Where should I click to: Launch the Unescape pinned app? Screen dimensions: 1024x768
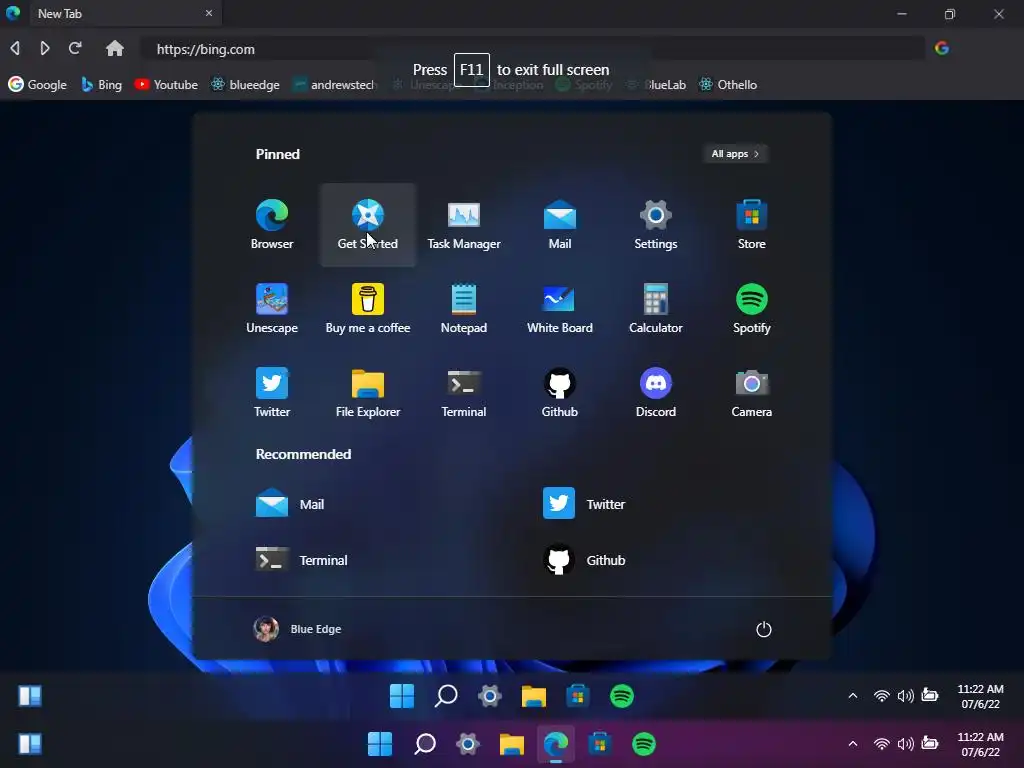tap(272, 308)
